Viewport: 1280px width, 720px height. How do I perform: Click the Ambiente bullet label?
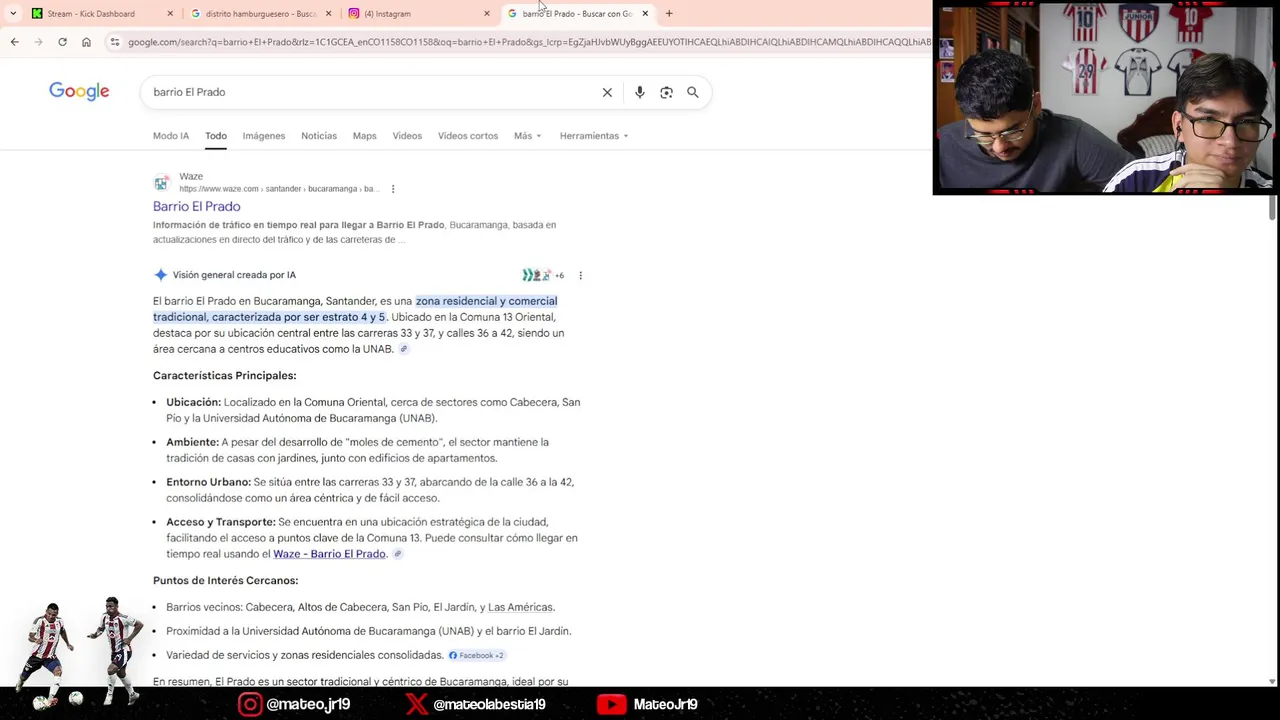193,442
